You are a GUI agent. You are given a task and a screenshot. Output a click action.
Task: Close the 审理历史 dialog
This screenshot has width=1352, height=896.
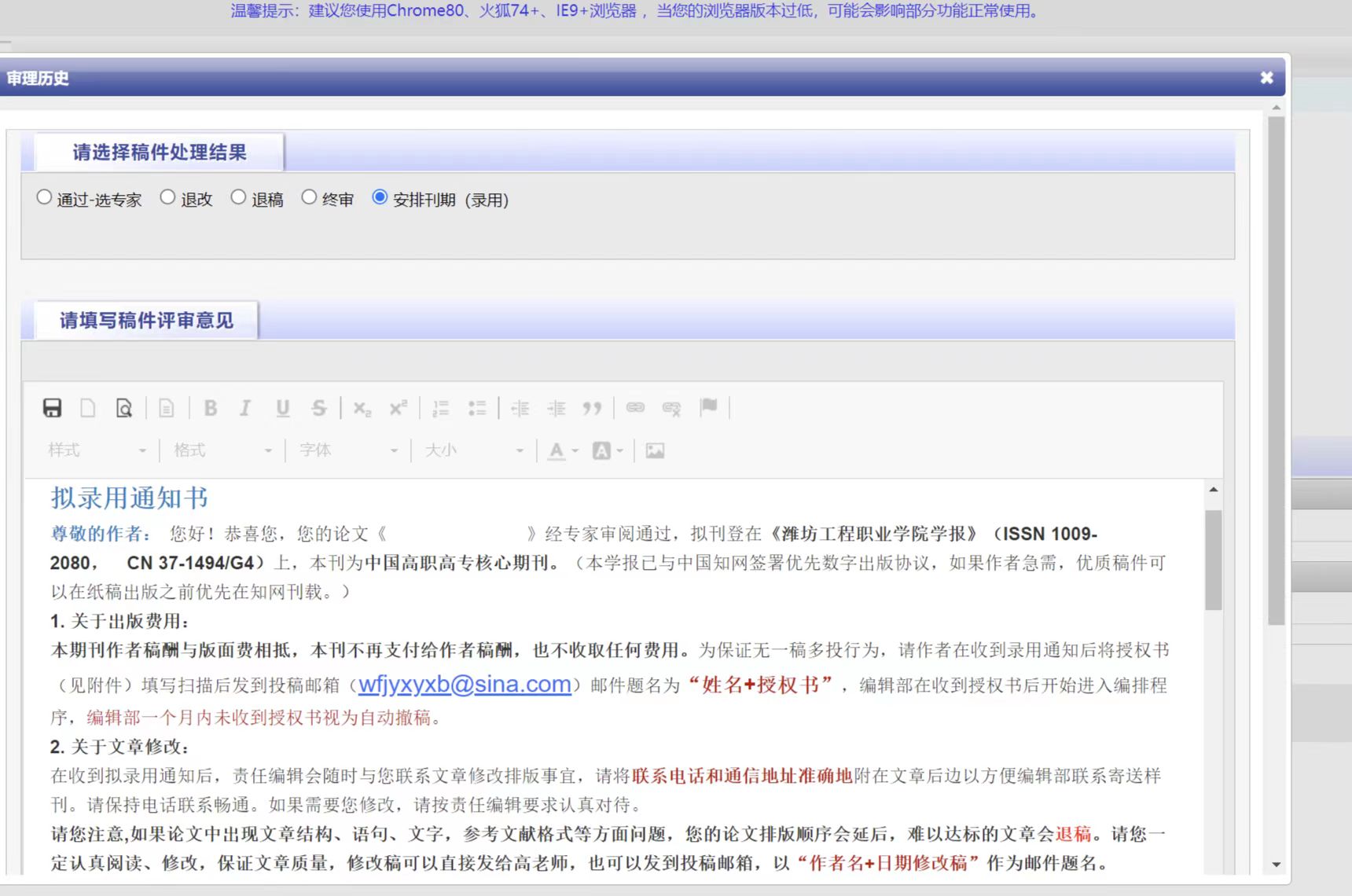1266,78
